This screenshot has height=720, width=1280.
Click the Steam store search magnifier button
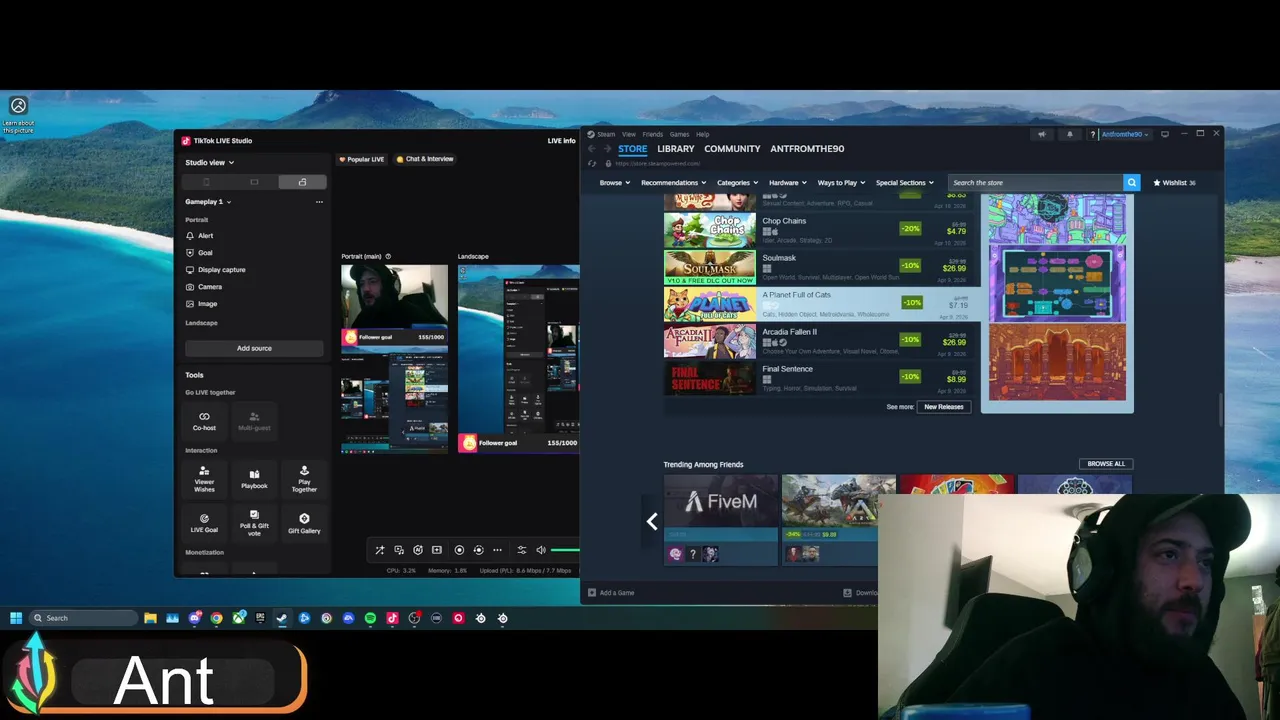click(1131, 183)
